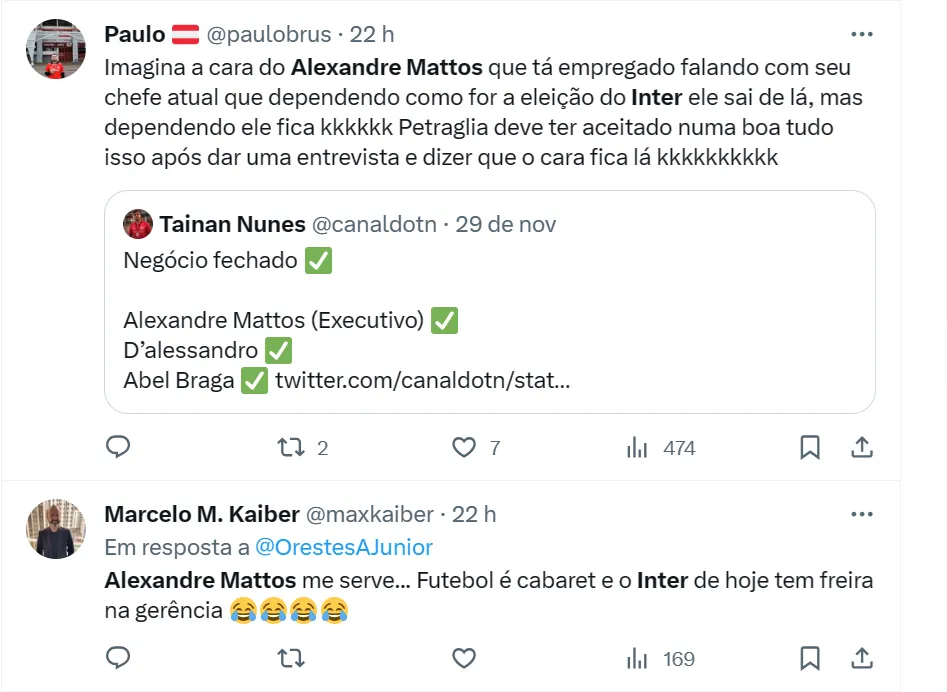
Task: Open more options on Paulo's tweet
Action: click(x=862, y=34)
